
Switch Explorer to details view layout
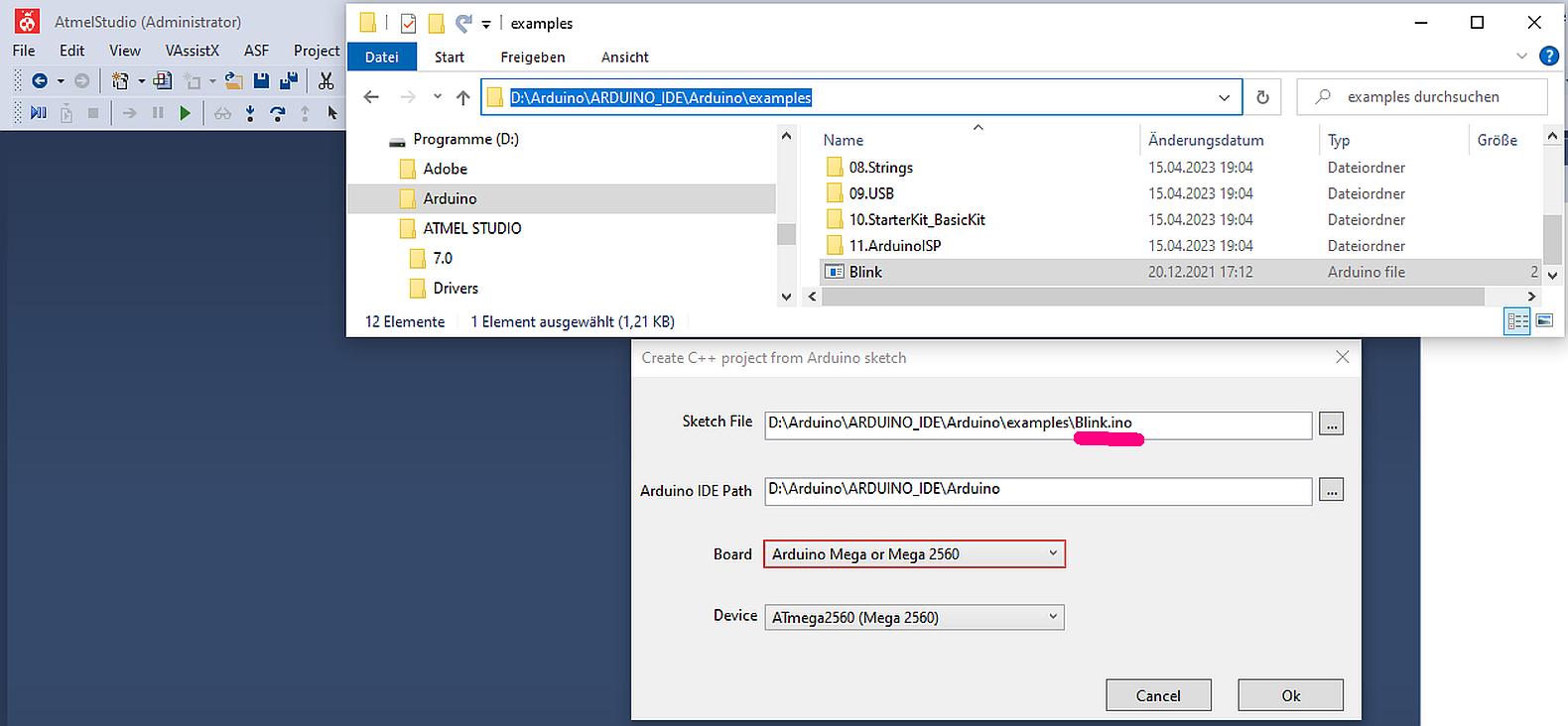tap(1517, 321)
